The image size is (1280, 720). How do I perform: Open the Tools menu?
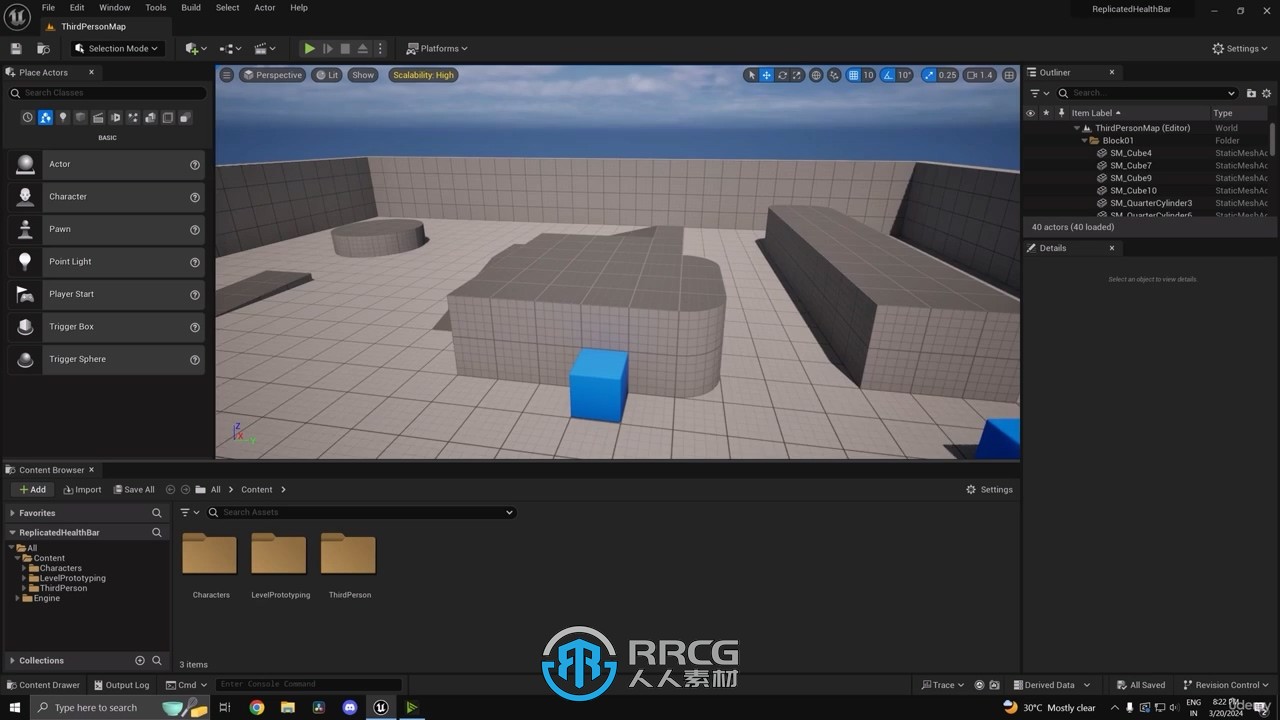click(156, 7)
